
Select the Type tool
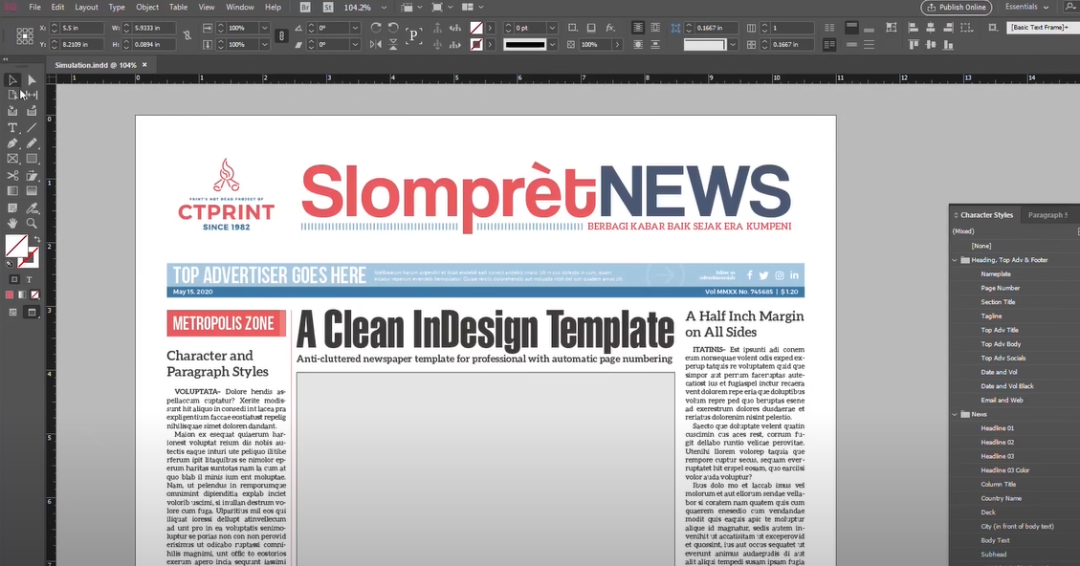pos(12,127)
